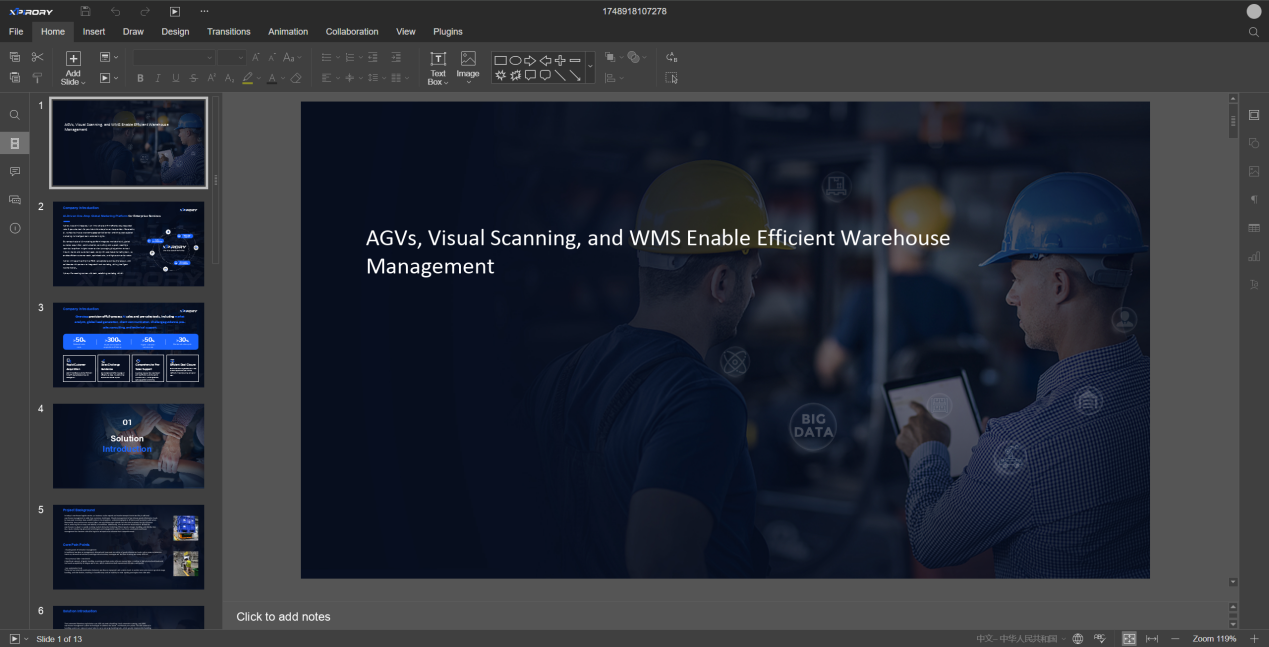Open the Text Box dropdown
Viewport: 1269px width, 647px height.
437,82
